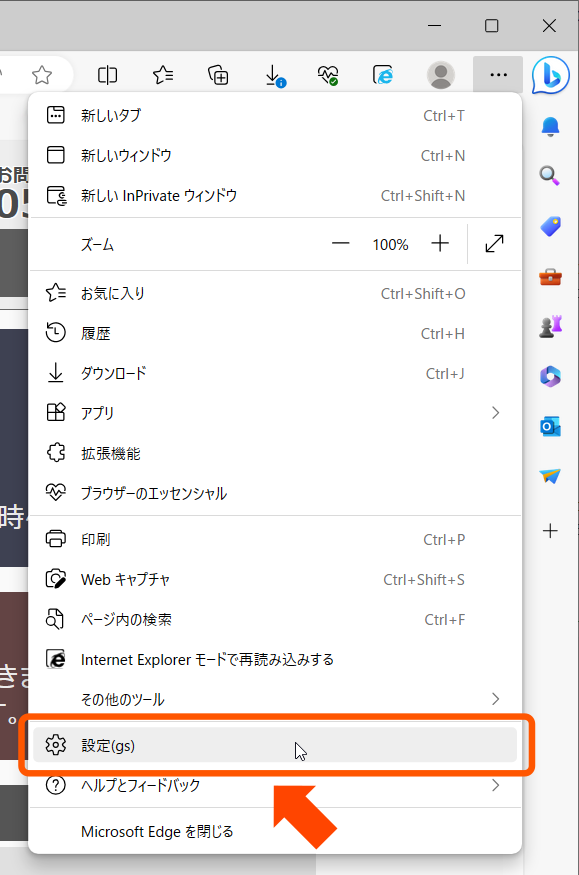This screenshot has height=875, width=579.
Task: Choose Microsoft Edge を閉じる
Action: point(274,832)
